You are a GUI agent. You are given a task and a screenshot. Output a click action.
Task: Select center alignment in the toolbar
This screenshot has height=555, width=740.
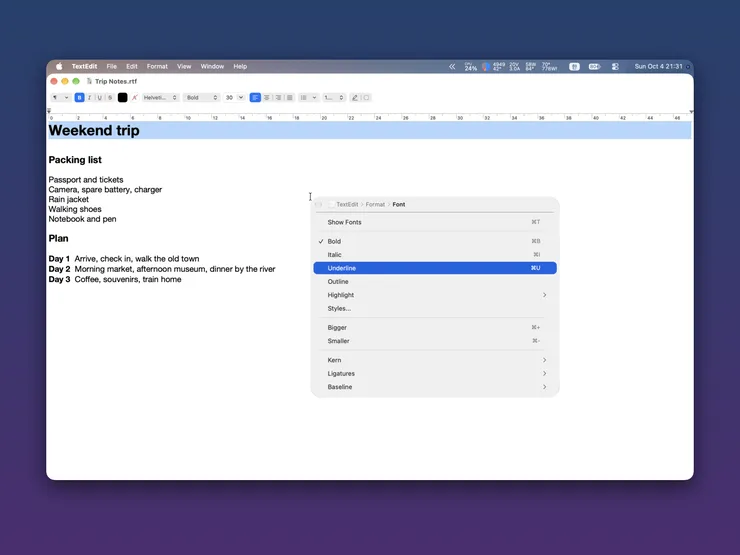tap(267, 98)
